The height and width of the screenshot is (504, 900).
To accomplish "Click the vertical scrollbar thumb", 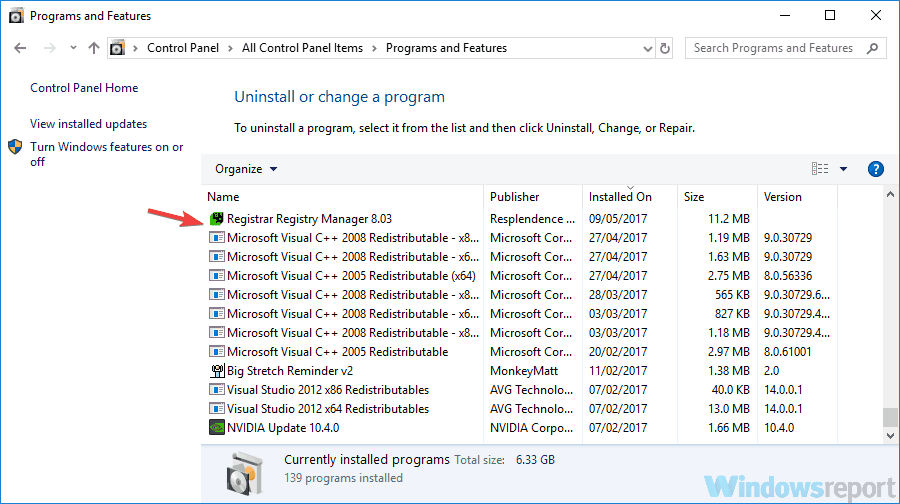I will [890, 417].
